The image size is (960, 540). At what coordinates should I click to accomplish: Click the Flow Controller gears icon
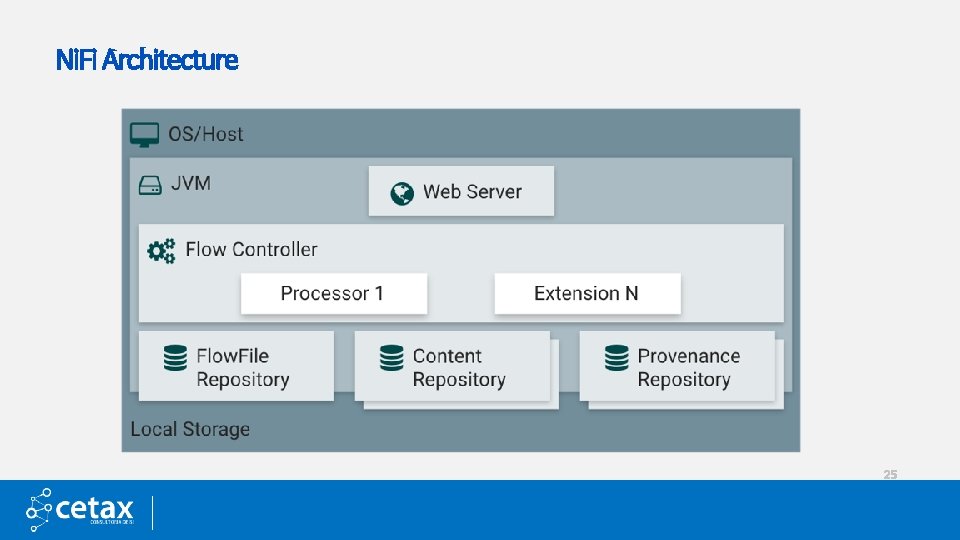pos(161,250)
